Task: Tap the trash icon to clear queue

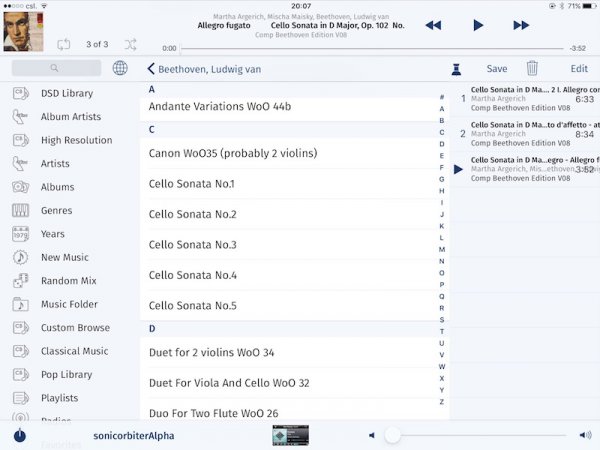Action: pyautogui.click(x=532, y=68)
